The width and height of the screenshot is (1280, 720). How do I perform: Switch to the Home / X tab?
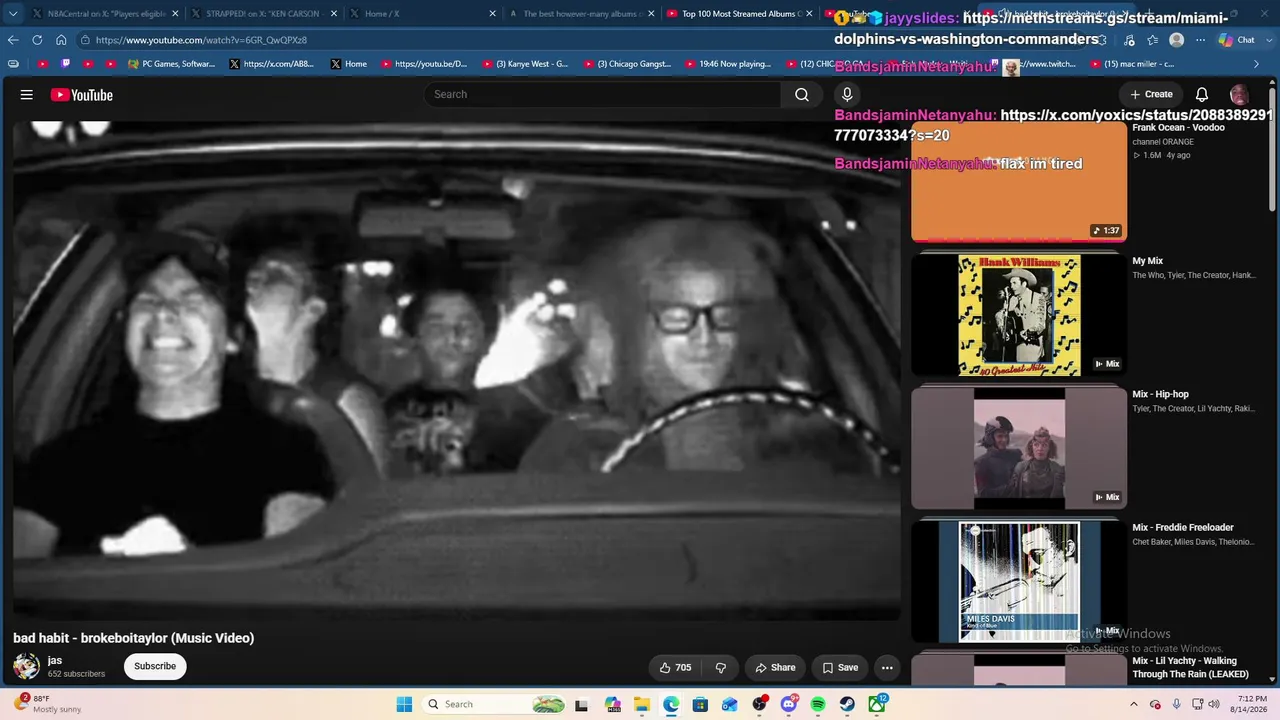coord(422,14)
